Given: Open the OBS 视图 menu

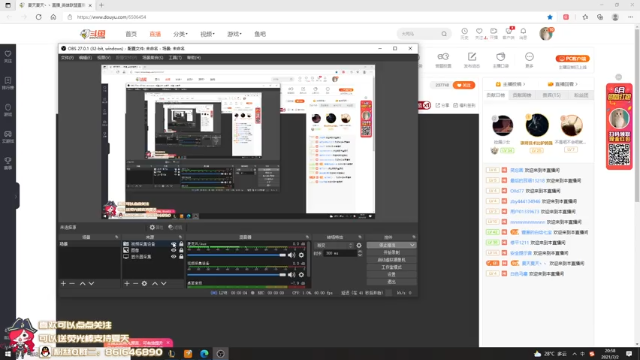Looking at the screenshot, I should click(x=104, y=58).
